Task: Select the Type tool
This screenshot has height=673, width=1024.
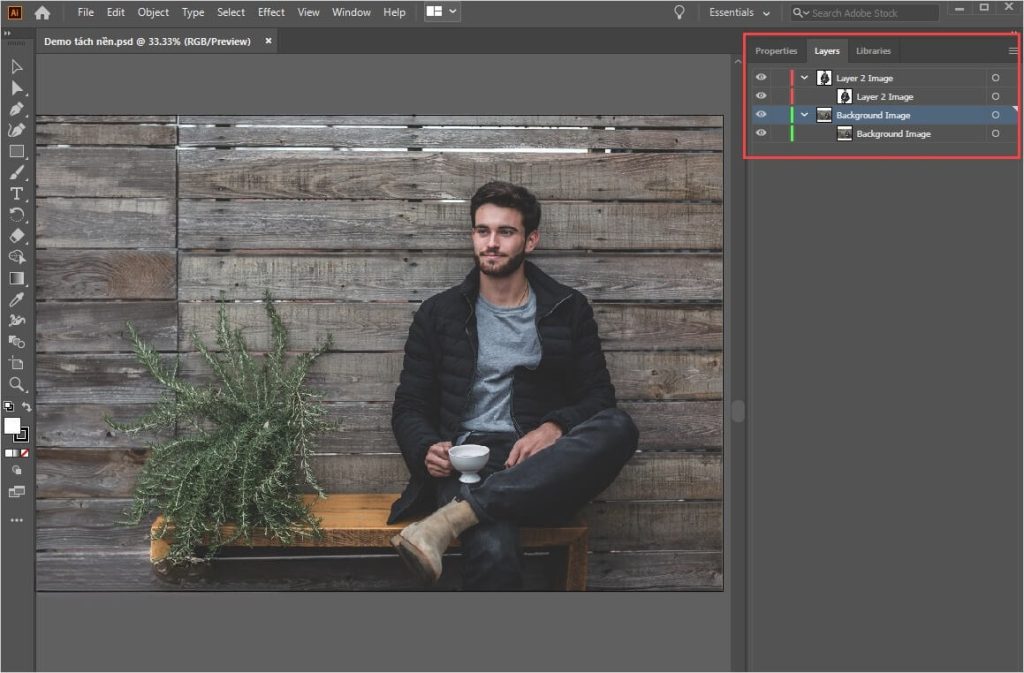Action: click(17, 194)
